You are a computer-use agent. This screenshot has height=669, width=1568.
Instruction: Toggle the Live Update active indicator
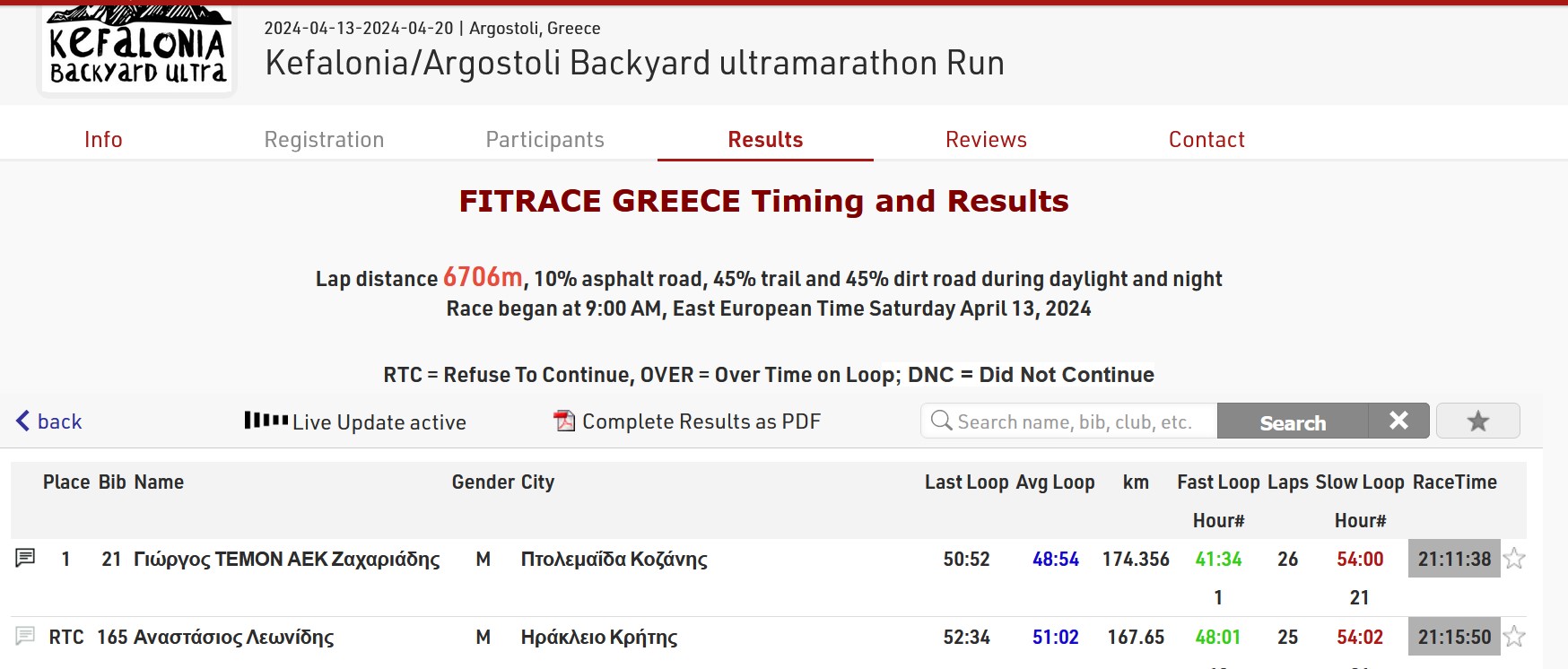[355, 421]
